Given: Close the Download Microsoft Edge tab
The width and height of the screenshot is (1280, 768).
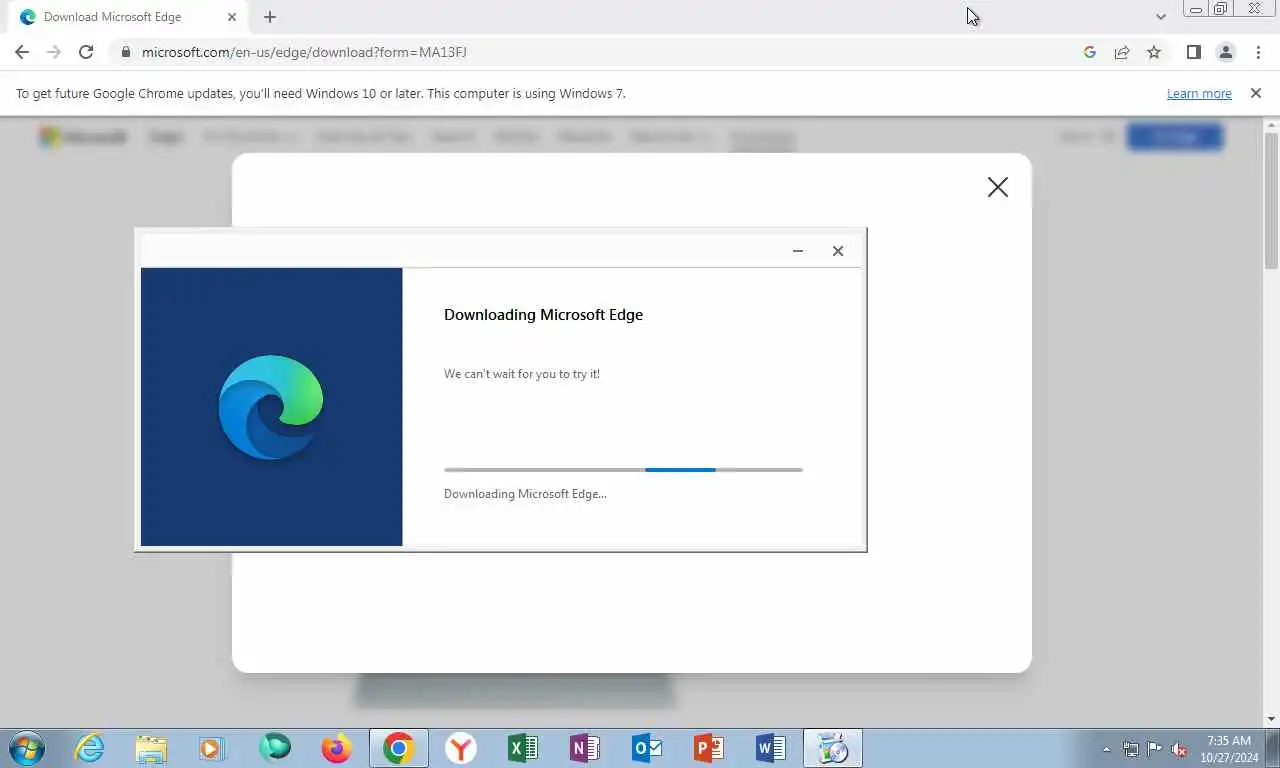Looking at the screenshot, I should (x=232, y=17).
